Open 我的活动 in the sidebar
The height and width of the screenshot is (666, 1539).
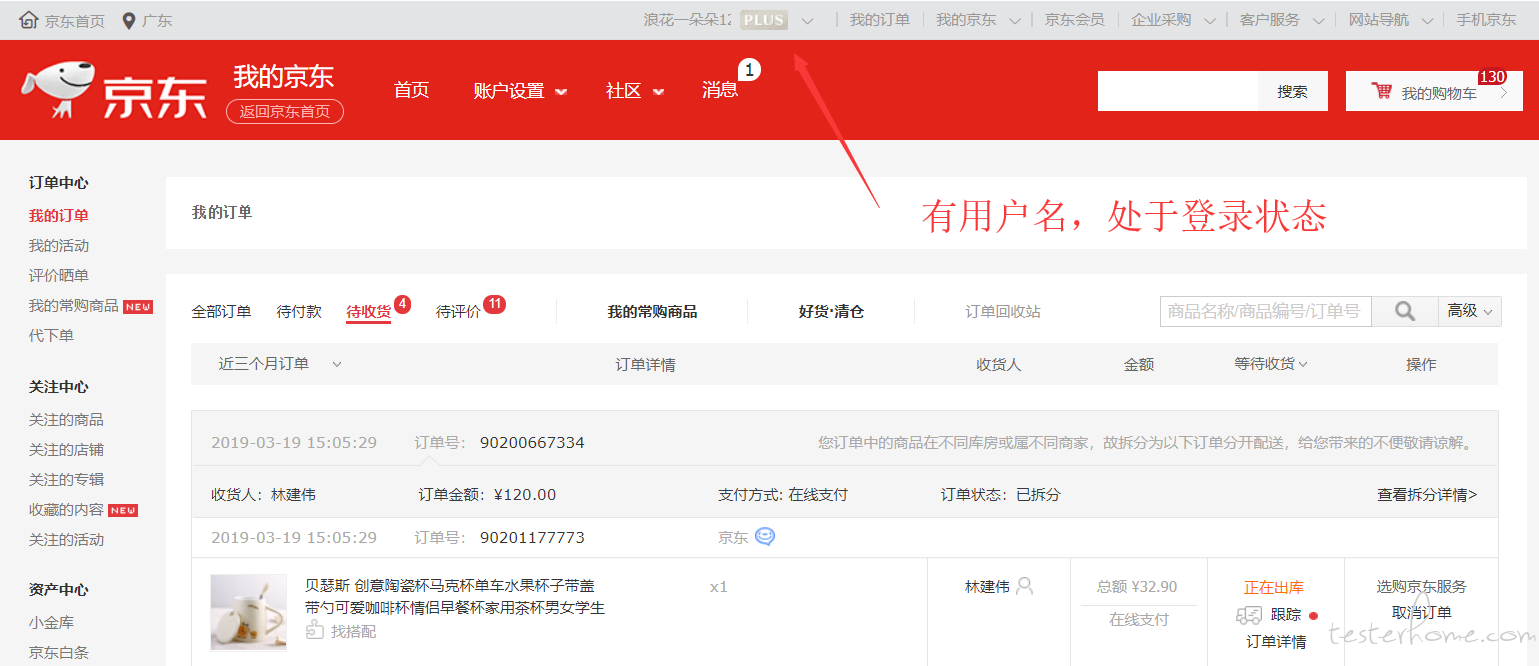(59, 245)
